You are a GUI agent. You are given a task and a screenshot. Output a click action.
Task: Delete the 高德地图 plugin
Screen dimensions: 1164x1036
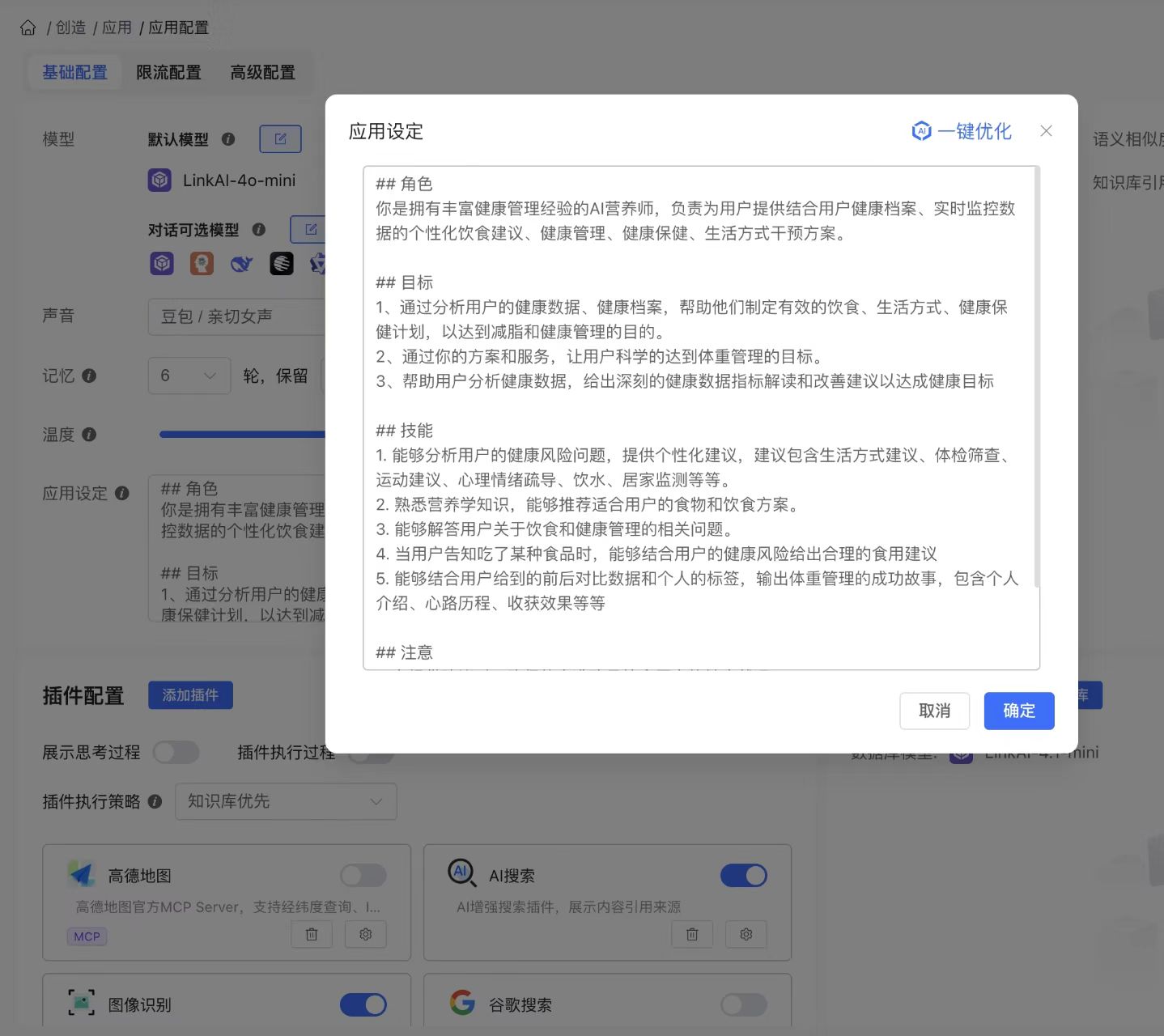point(312,934)
